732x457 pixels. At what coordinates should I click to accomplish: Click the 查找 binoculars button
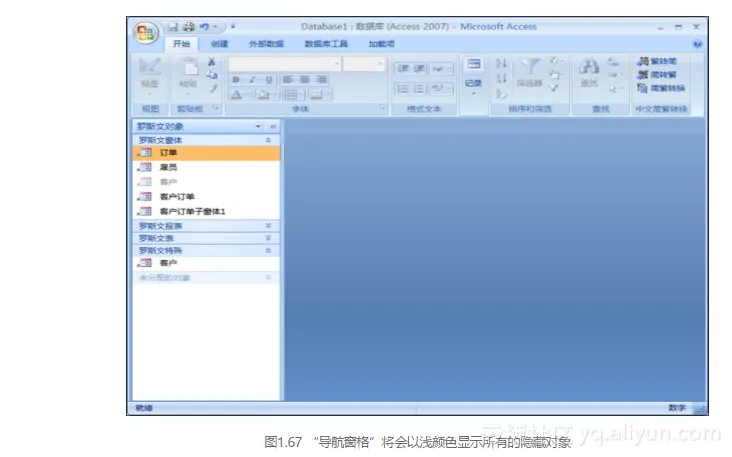[x=589, y=73]
